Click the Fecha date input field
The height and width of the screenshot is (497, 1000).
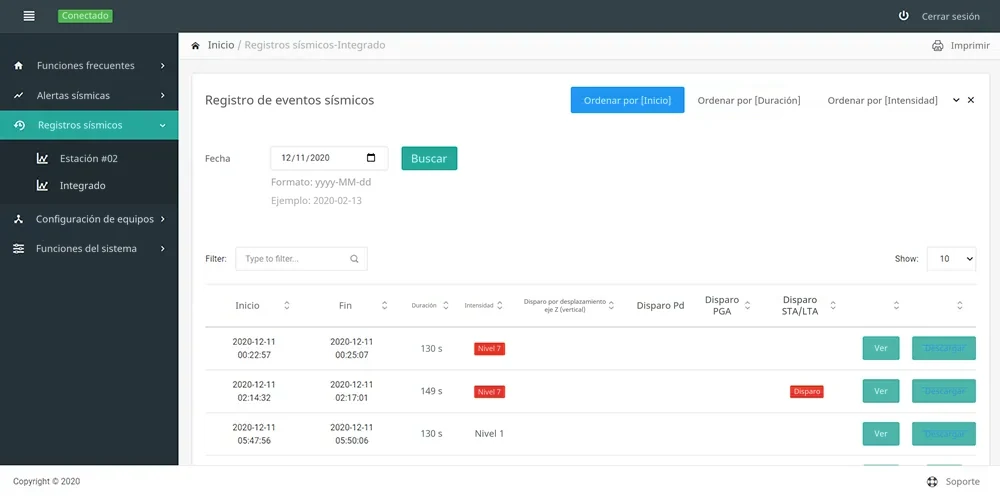(329, 158)
